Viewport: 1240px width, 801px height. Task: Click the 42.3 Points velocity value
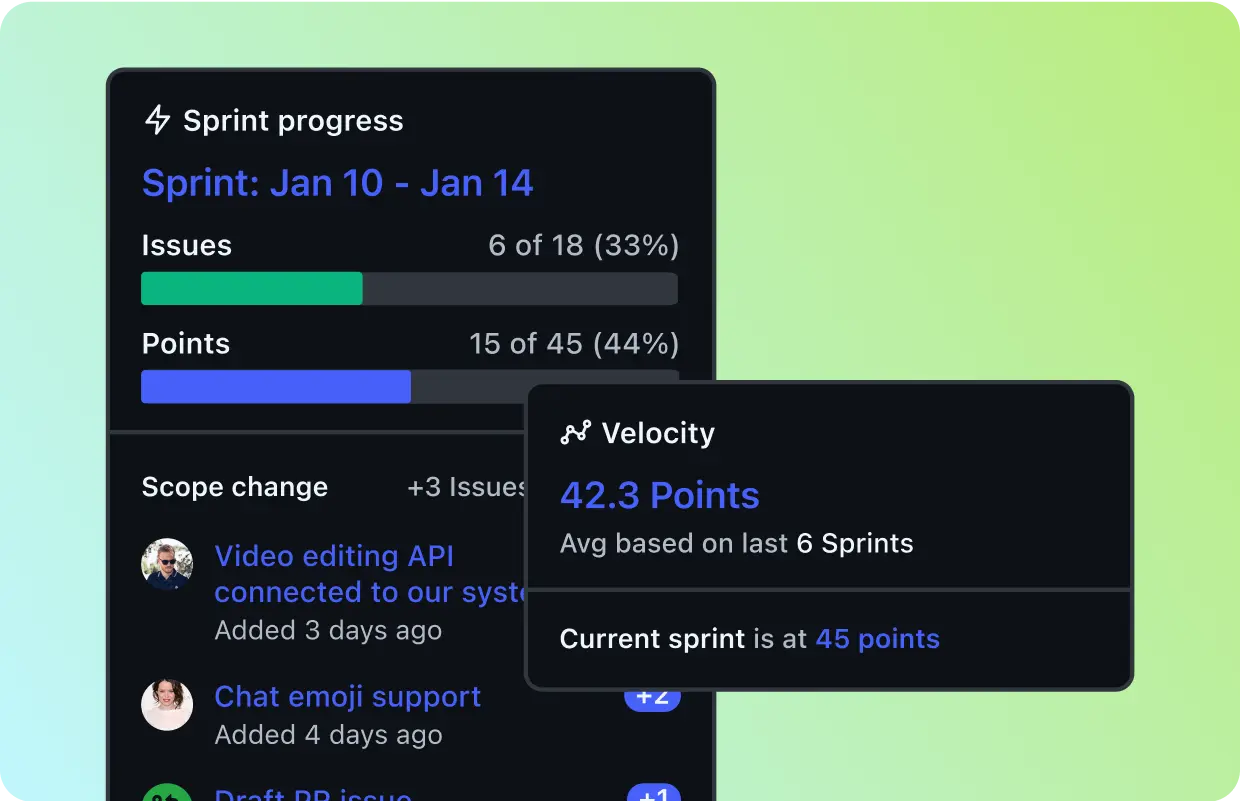click(660, 495)
